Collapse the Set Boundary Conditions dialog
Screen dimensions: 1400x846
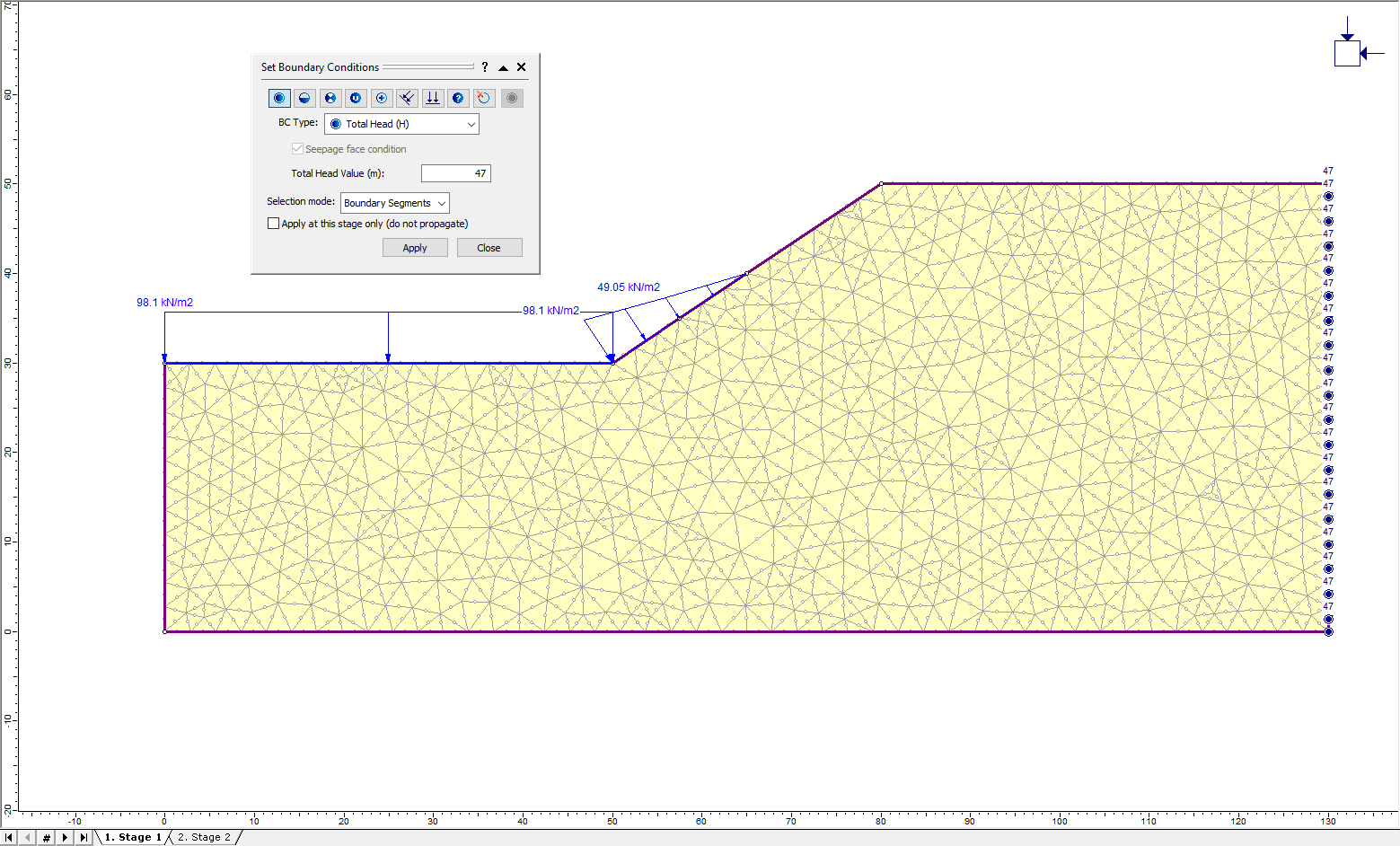(503, 66)
